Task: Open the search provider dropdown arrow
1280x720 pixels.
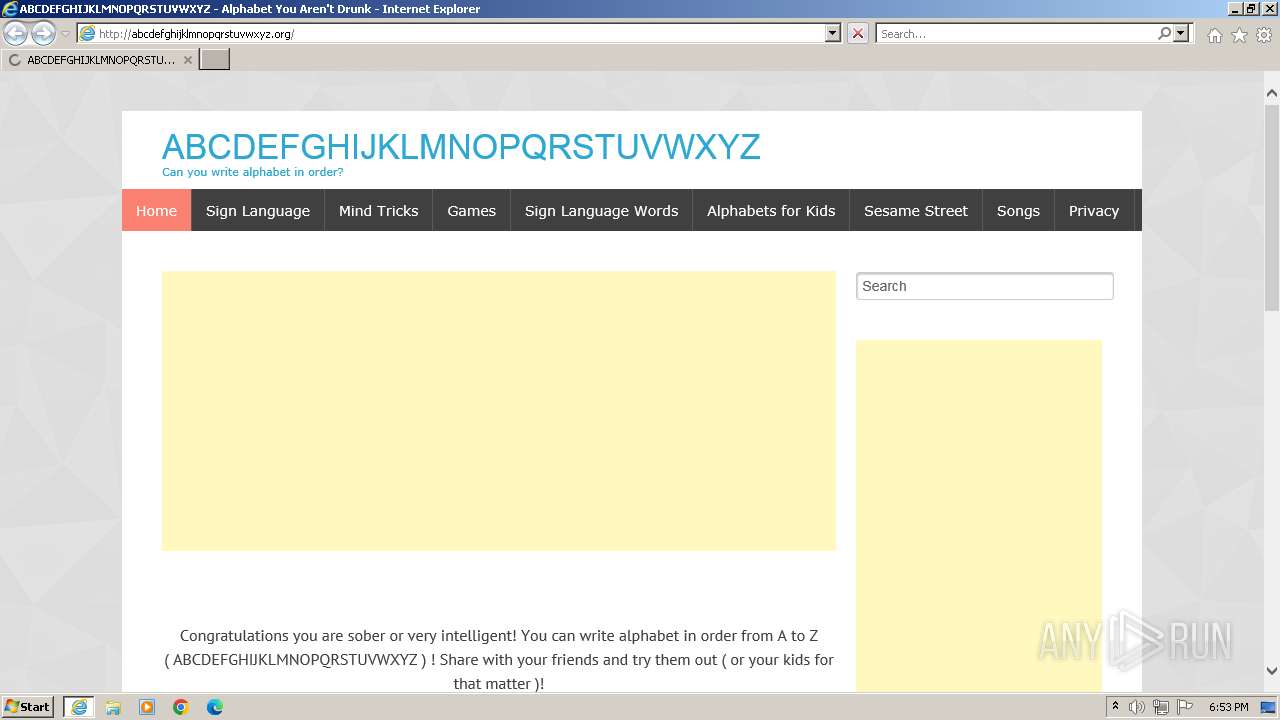Action: 1181,33
